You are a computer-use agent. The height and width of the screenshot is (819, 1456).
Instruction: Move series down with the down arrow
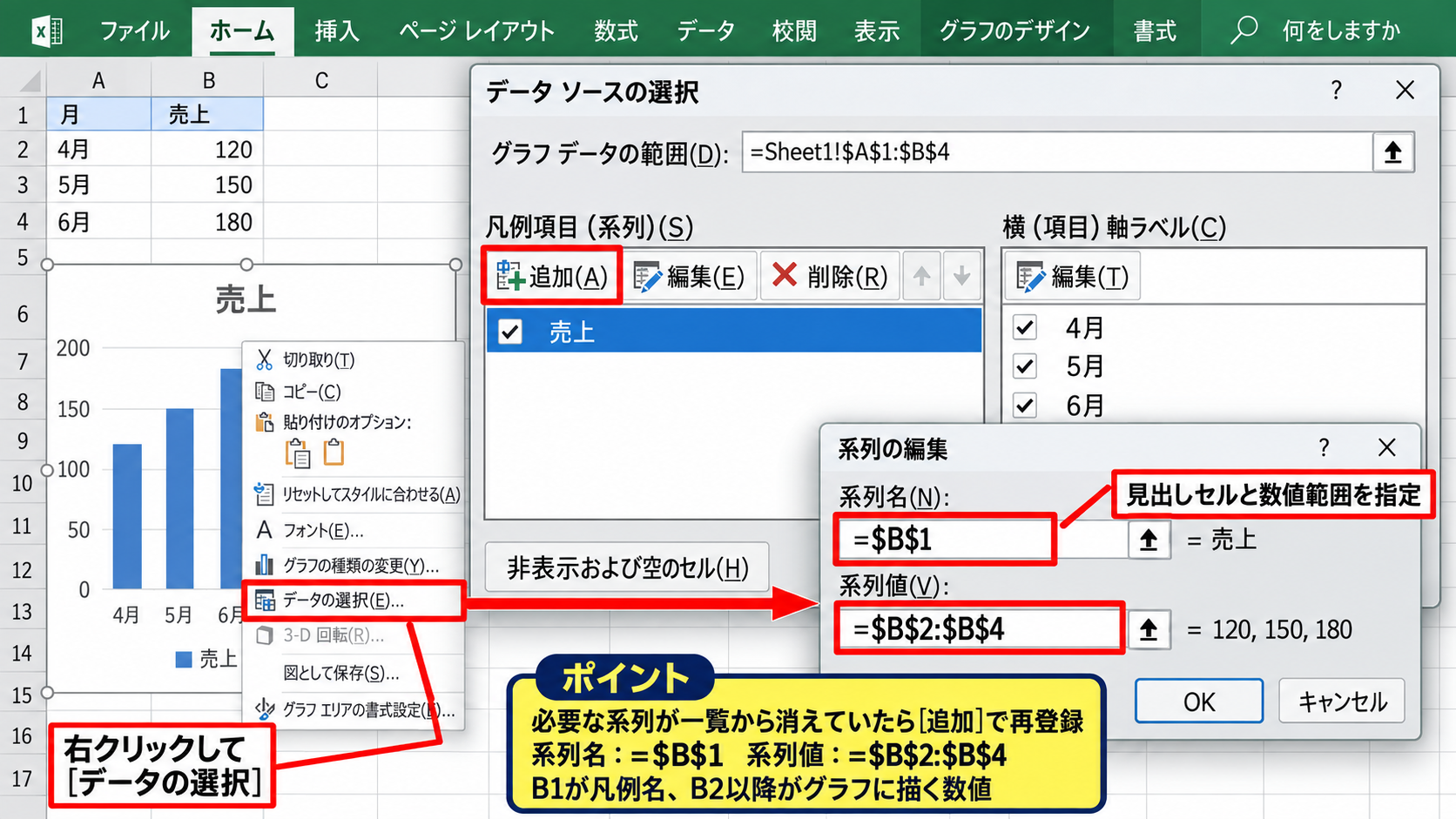pyautogui.click(x=961, y=277)
